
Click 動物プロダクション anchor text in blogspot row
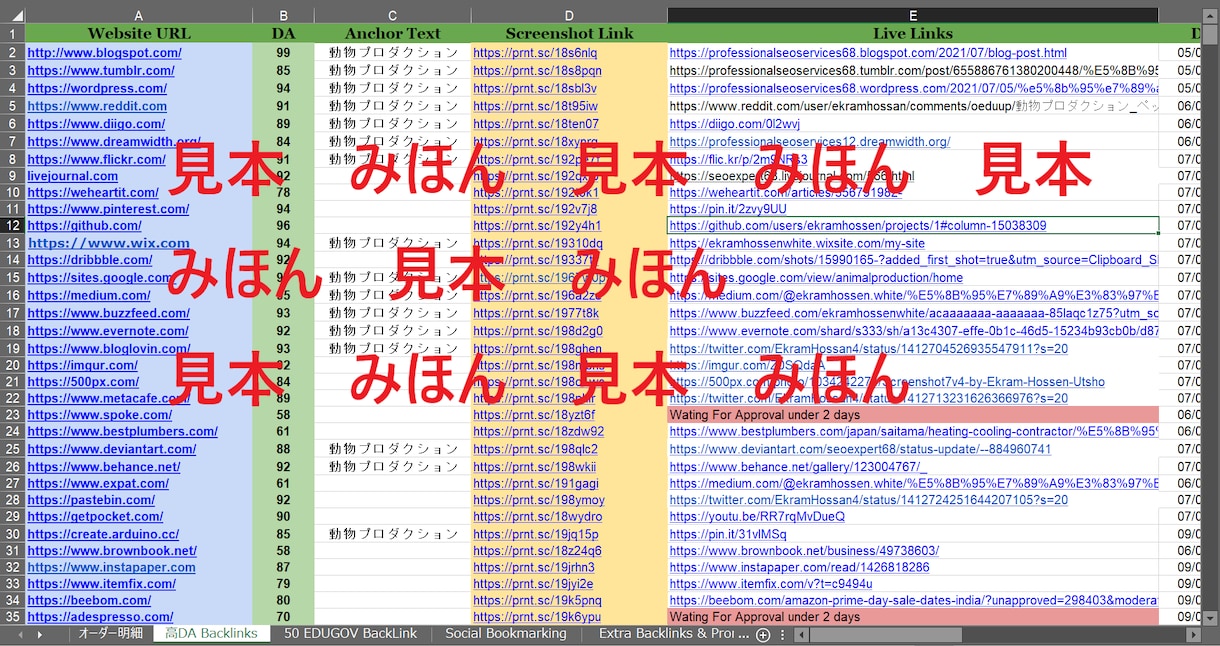coord(394,53)
